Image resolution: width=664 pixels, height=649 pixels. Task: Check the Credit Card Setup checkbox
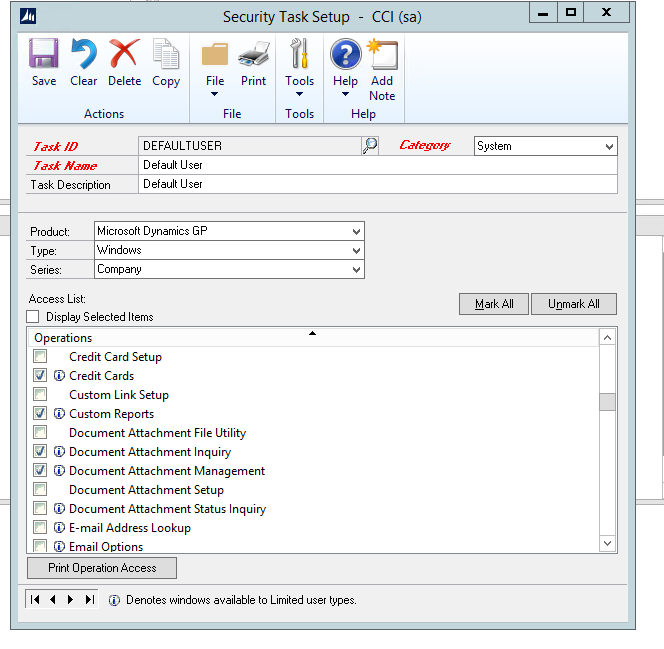pos(40,357)
